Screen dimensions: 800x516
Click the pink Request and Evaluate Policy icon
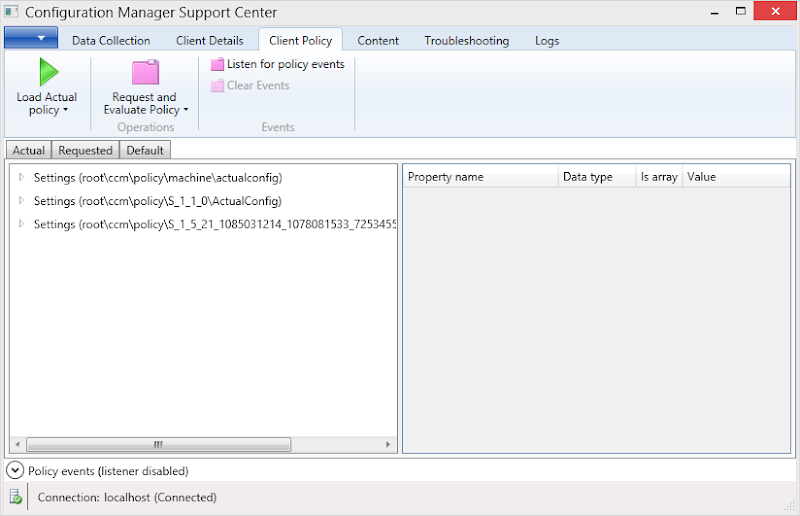tap(145, 72)
